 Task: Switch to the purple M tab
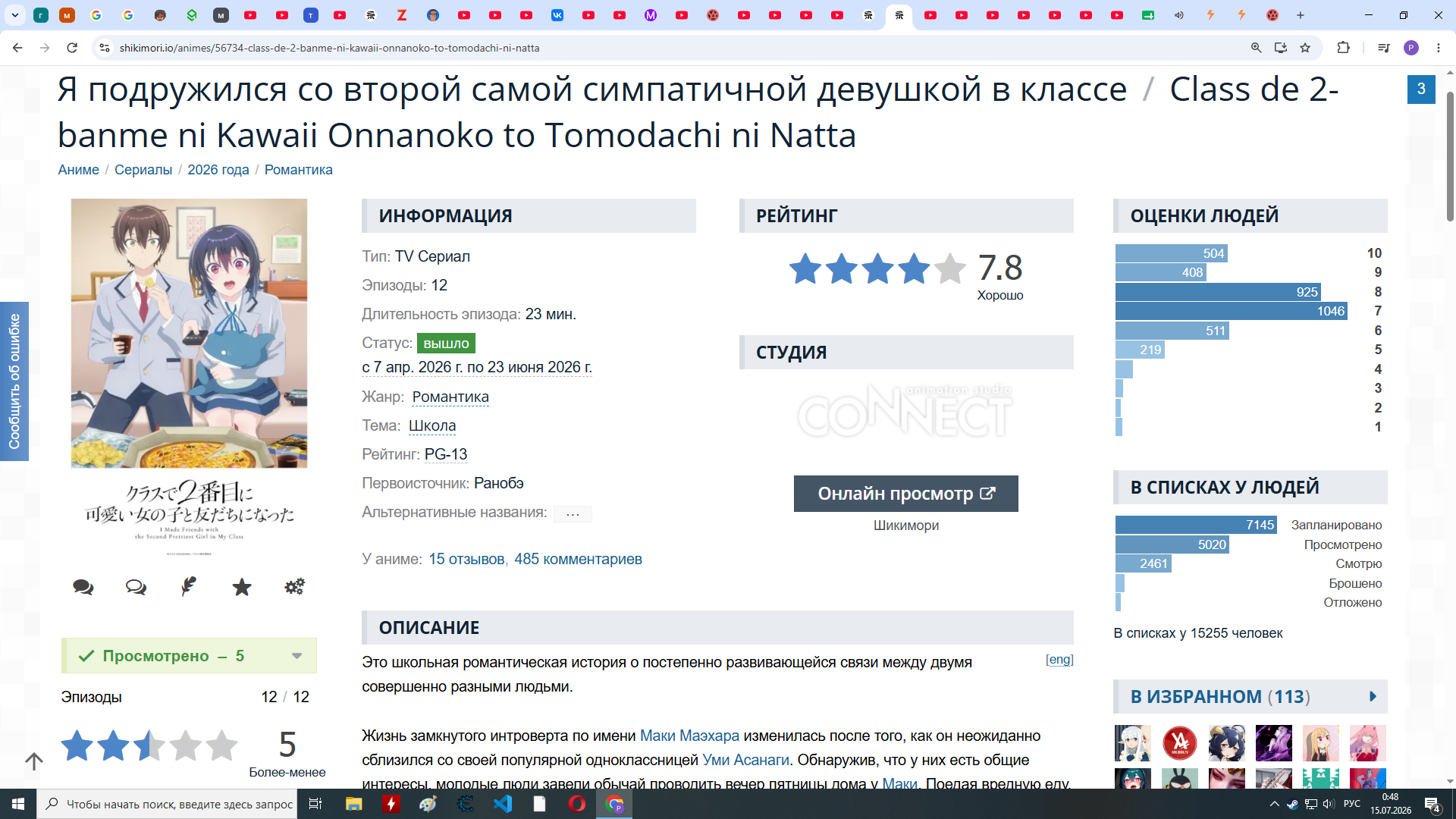[x=651, y=15]
